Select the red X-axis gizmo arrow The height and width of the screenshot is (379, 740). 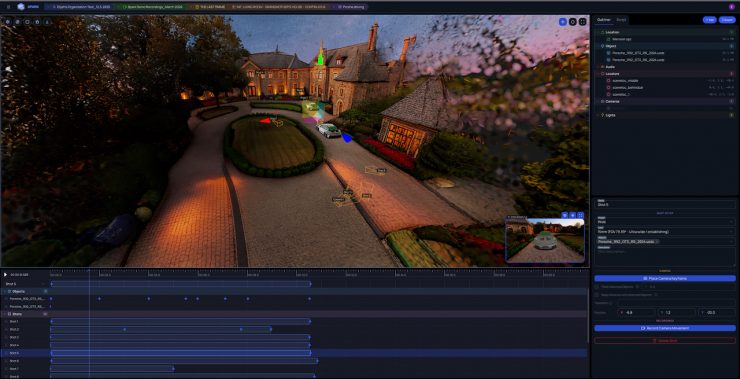click(265, 121)
